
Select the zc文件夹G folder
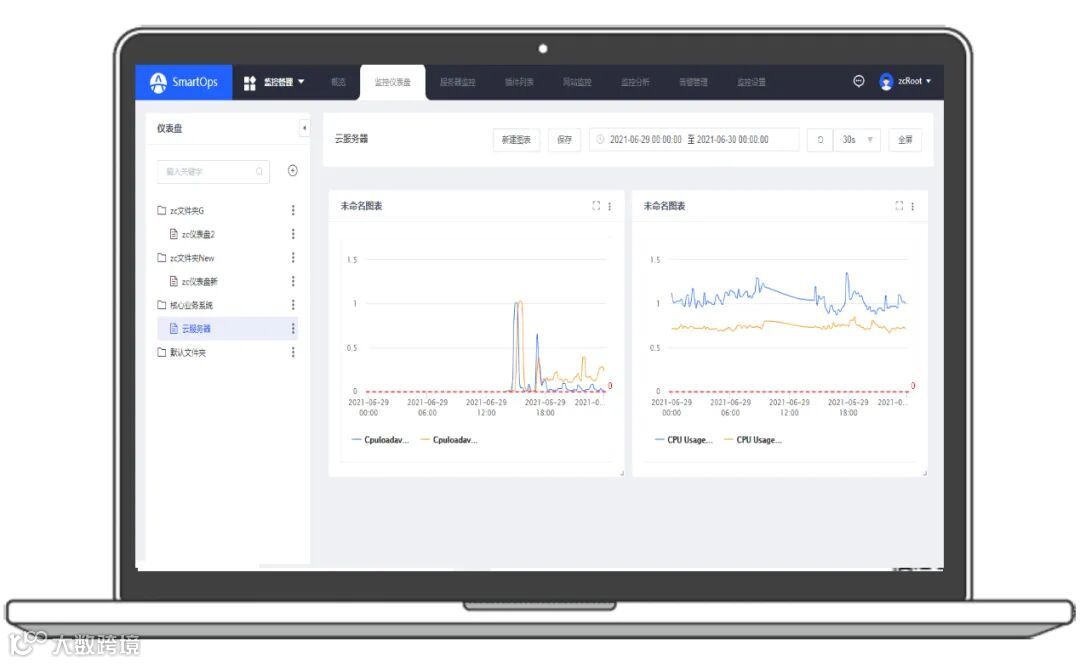coord(187,211)
